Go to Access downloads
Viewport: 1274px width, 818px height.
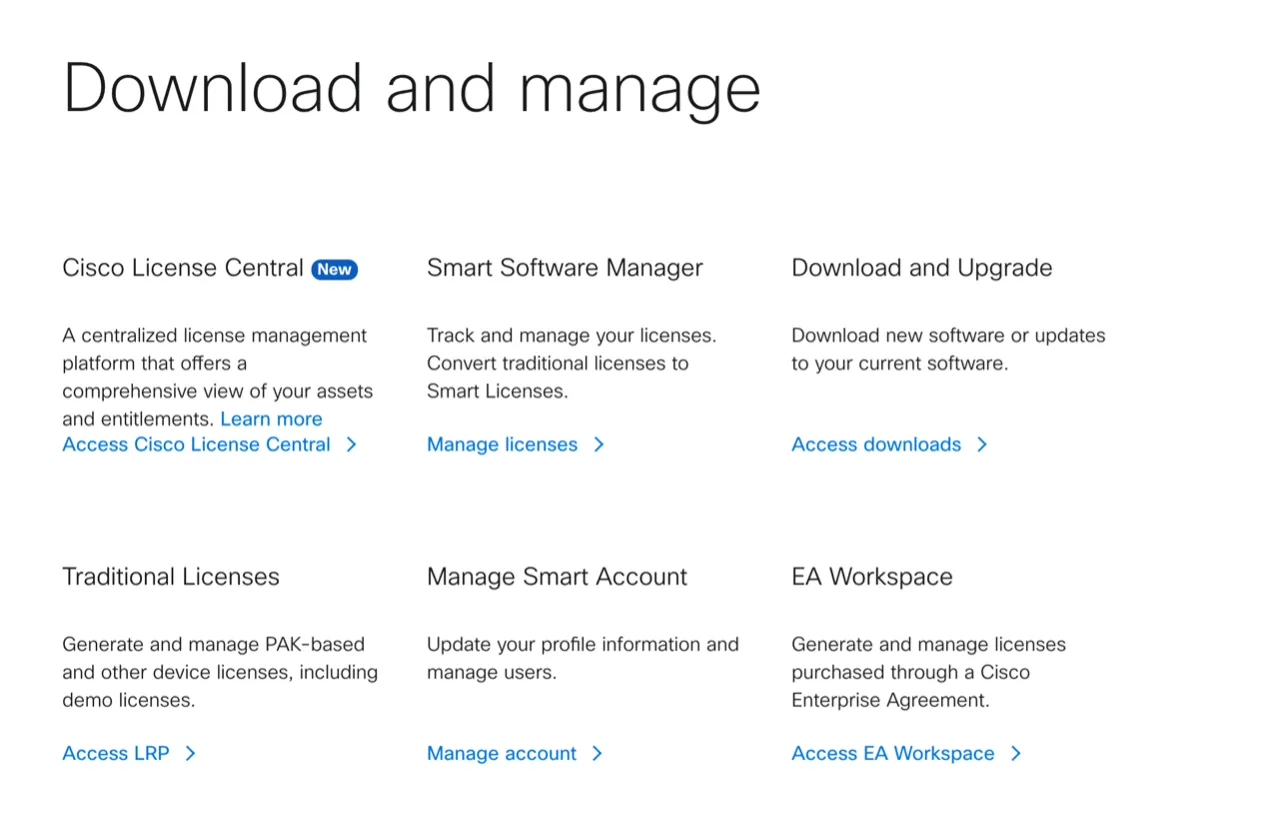pos(876,445)
